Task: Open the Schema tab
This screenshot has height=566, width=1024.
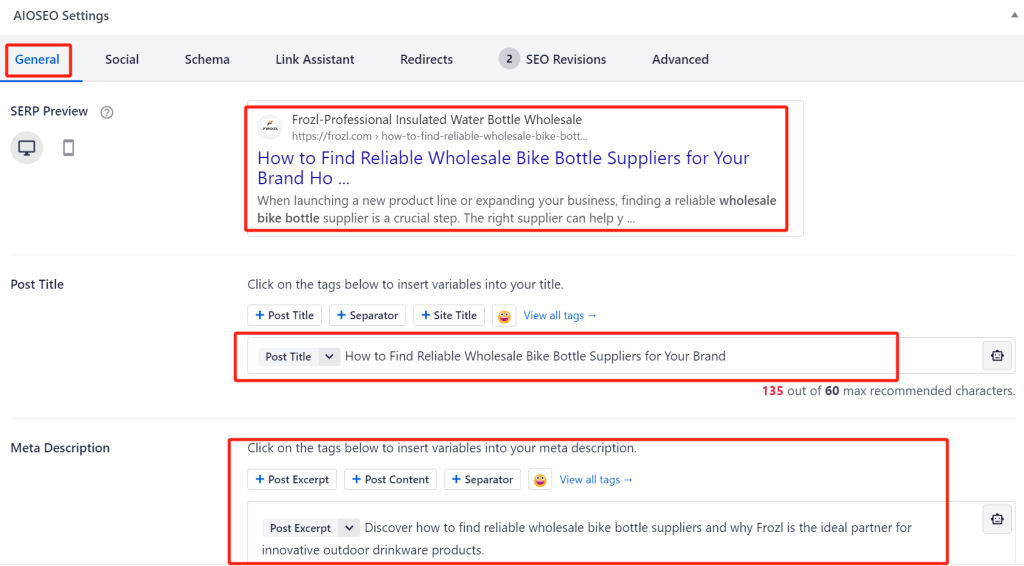Action: (207, 59)
